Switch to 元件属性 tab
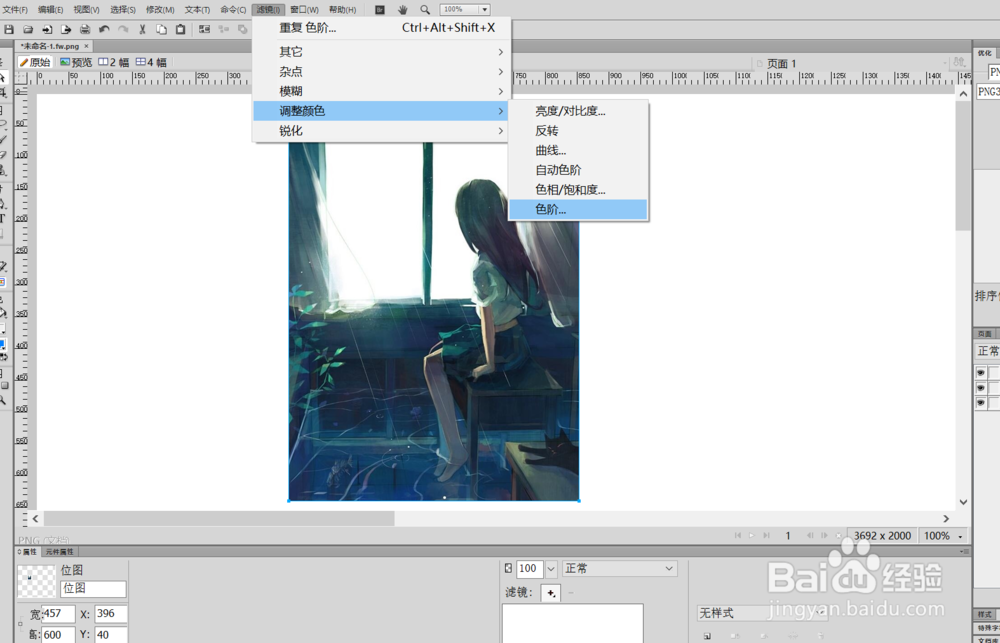The width and height of the screenshot is (1000, 643). pyautogui.click(x=60, y=551)
